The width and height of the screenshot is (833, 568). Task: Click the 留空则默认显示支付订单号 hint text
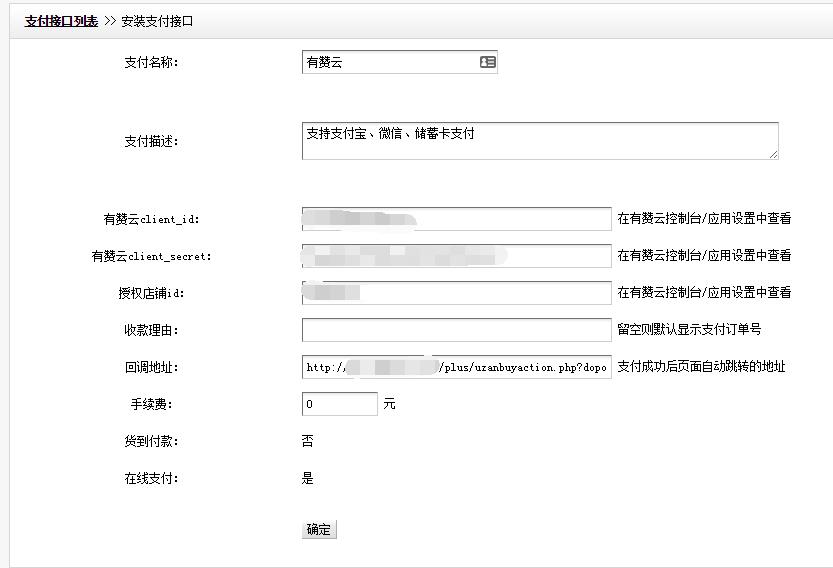pos(689,329)
